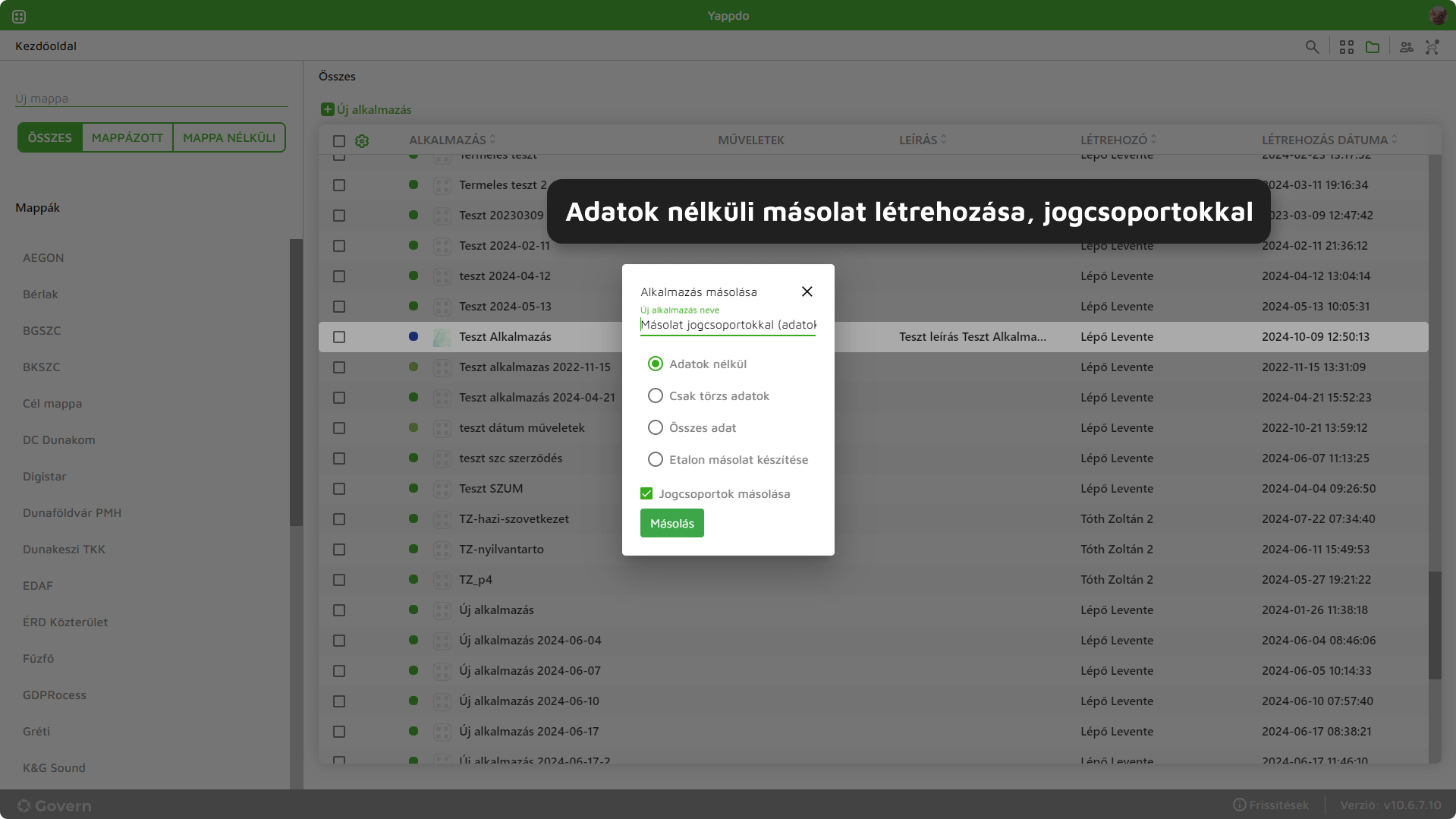Click the Új alkalmazás neve input field
This screenshot has width=1456, height=819.
728,325
